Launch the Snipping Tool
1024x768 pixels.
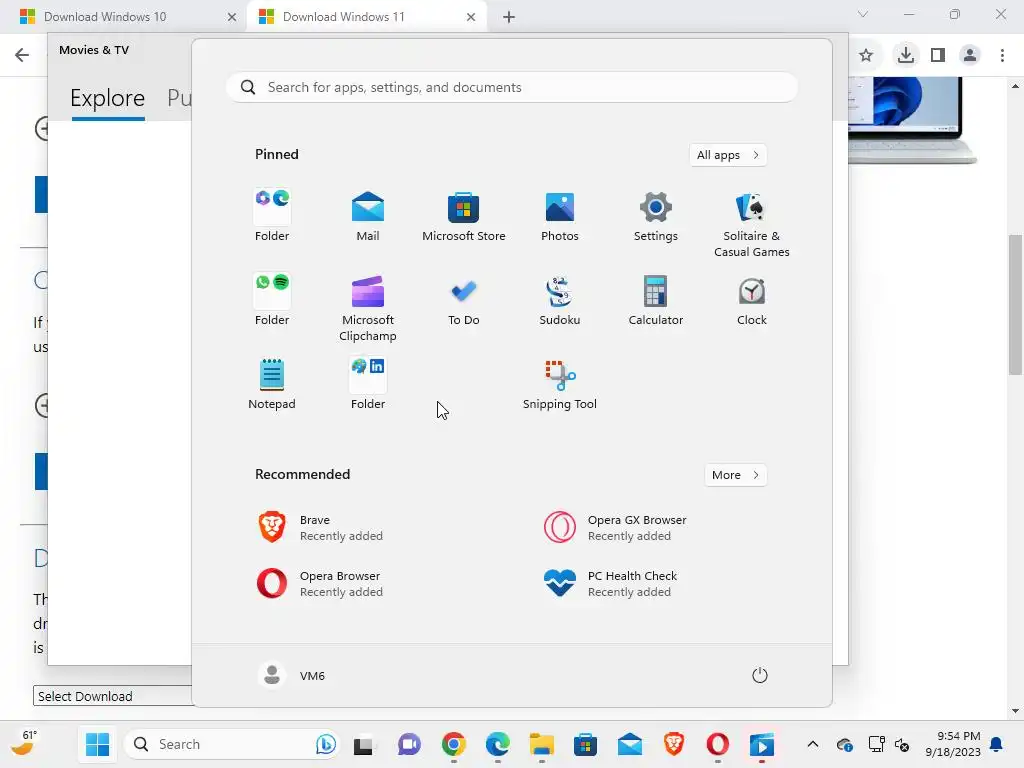[560, 384]
